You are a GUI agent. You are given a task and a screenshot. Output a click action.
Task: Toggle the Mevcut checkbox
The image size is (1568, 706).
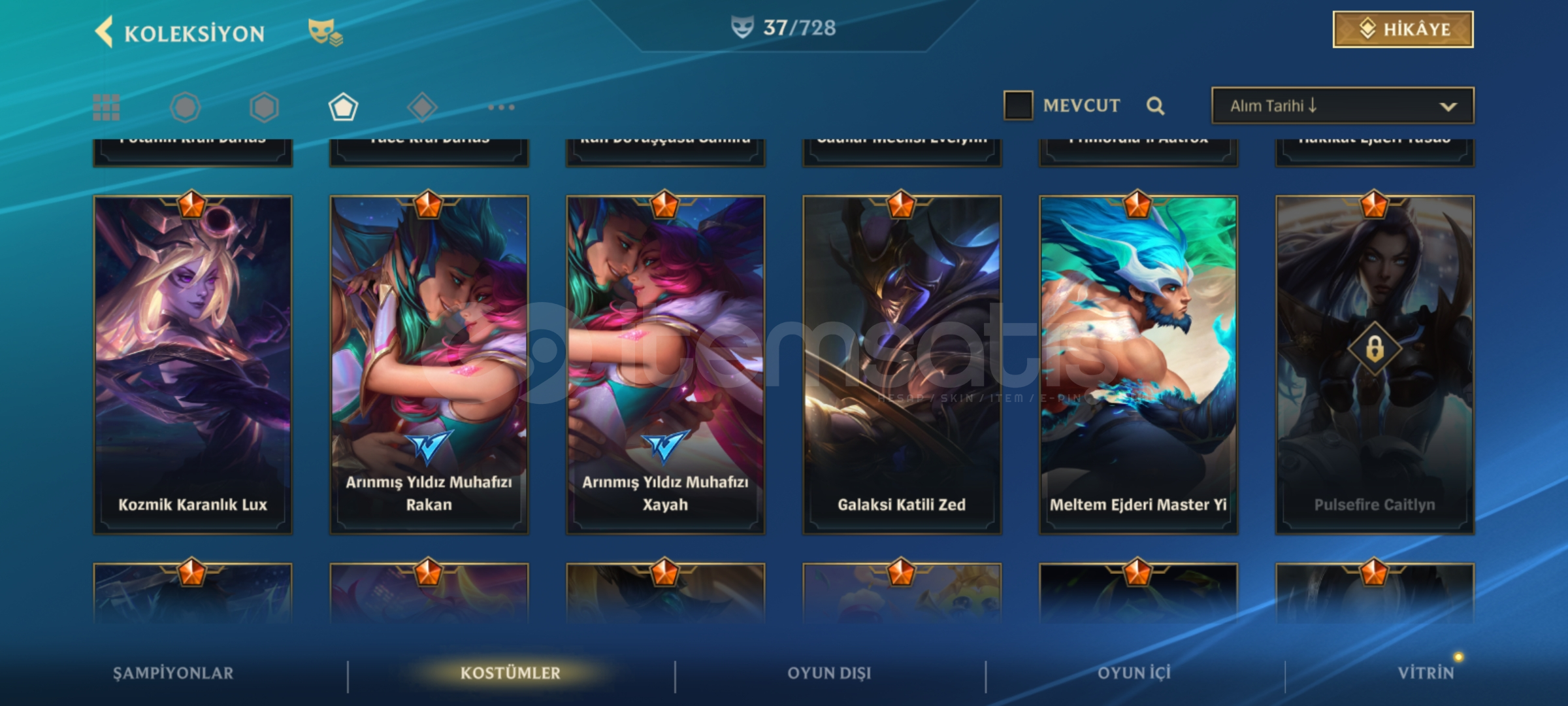point(1018,105)
